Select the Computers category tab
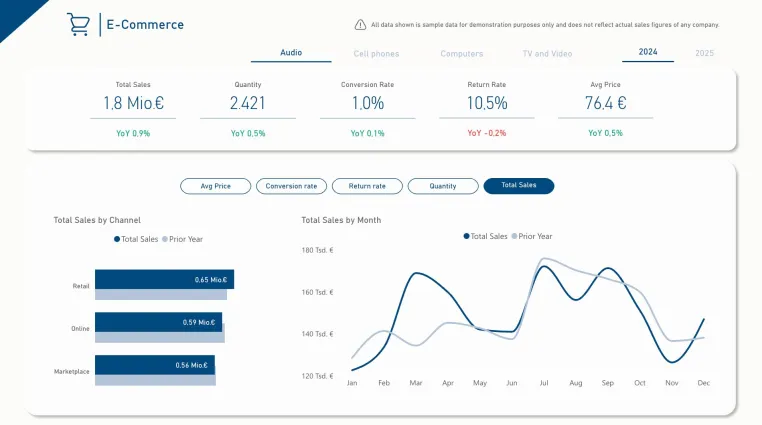This screenshot has height=425, width=762. (x=462, y=53)
